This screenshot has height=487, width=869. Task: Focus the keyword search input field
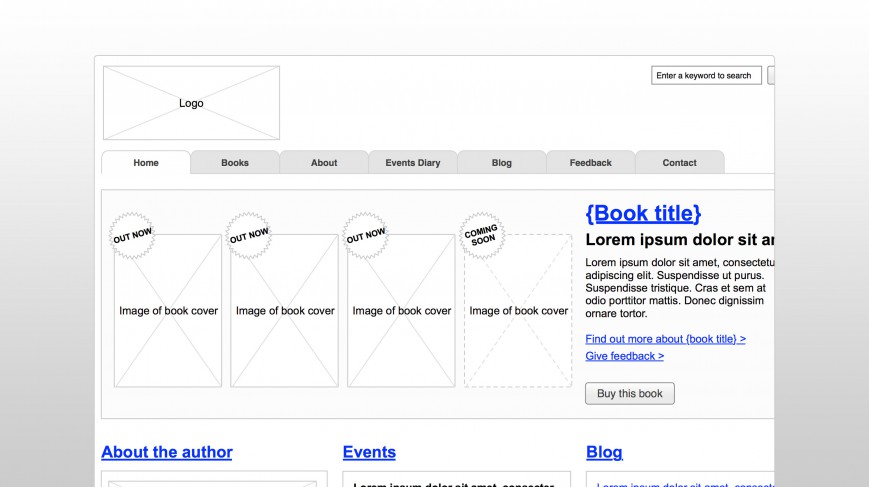point(706,75)
